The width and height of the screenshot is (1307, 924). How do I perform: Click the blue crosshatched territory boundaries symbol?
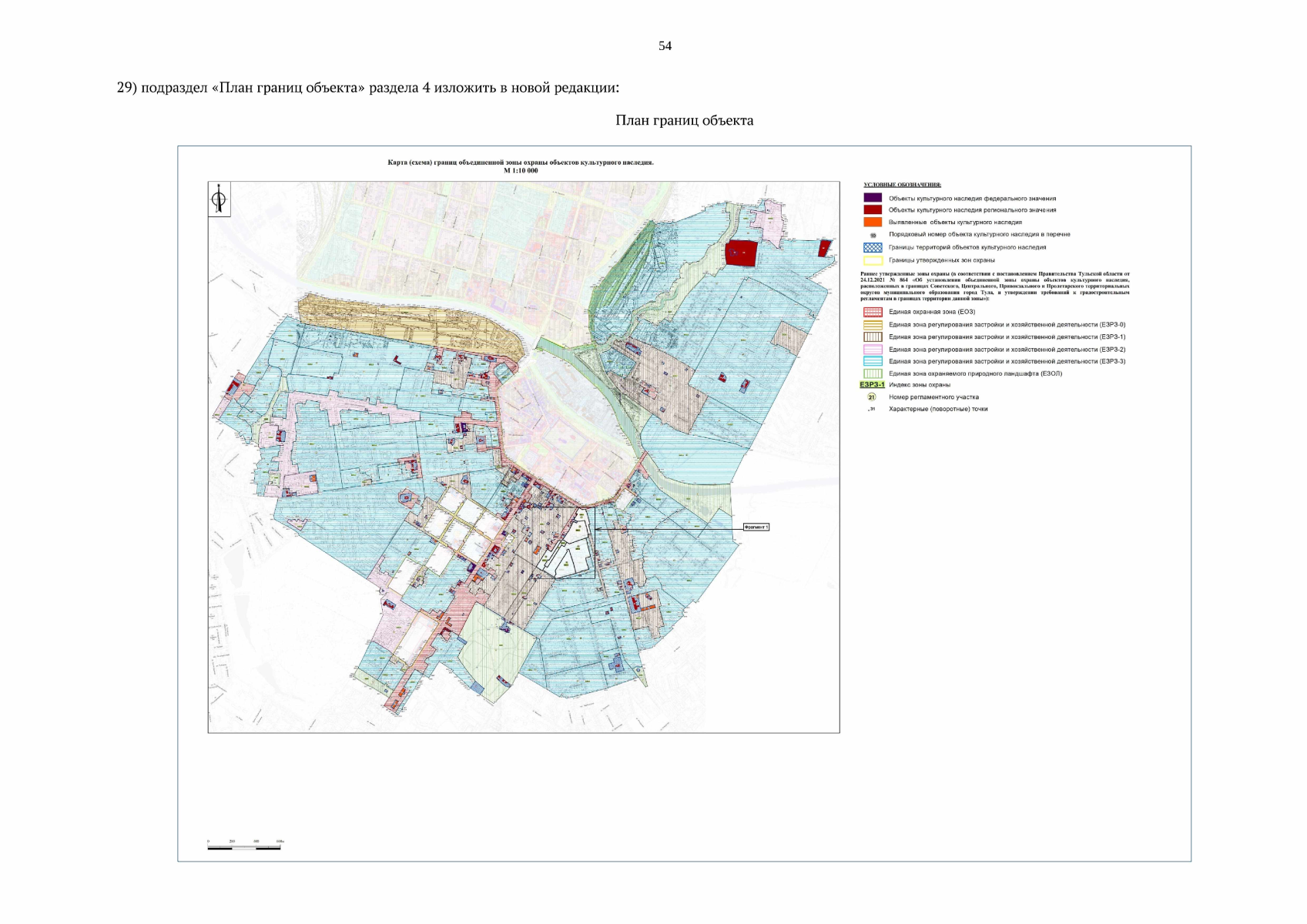click(873, 247)
